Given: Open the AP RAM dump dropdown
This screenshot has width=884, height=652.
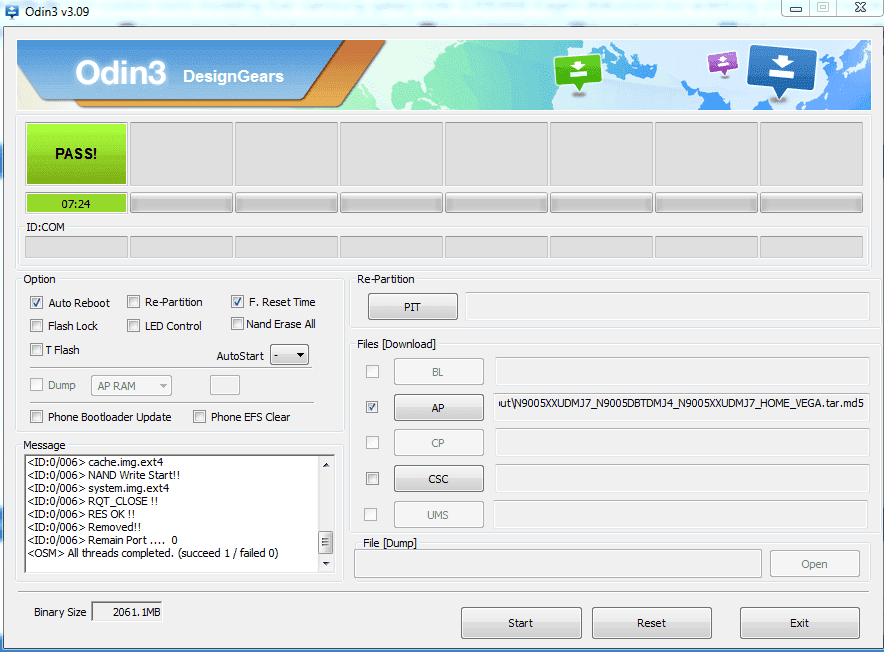Looking at the screenshot, I should pyautogui.click(x=131, y=386).
